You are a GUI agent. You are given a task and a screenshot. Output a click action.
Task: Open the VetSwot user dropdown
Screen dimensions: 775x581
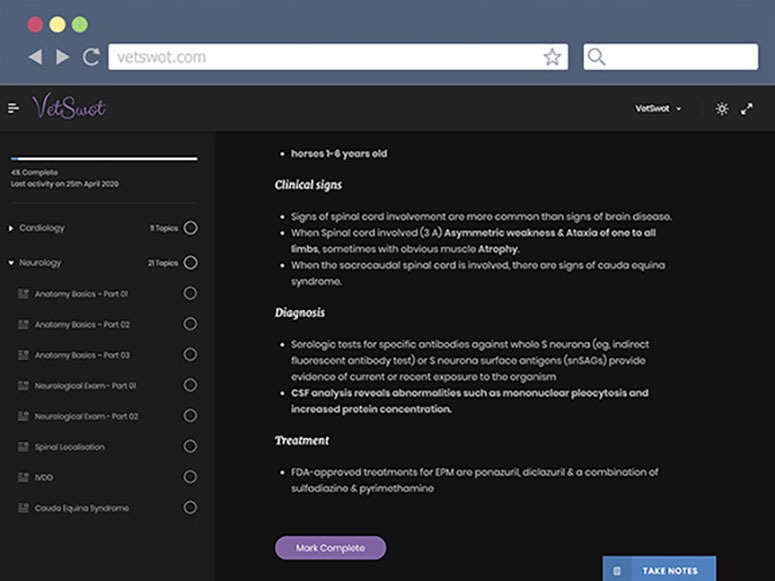[659, 109]
